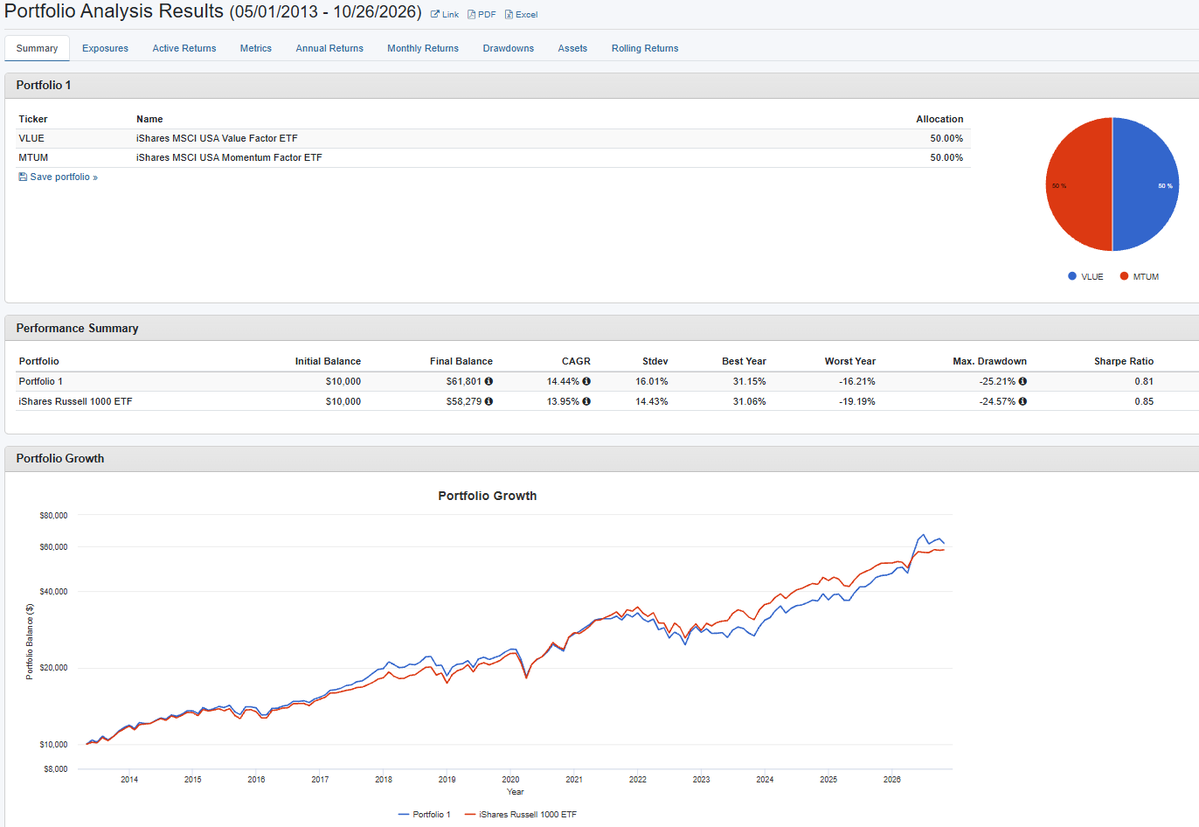The image size is (1199, 827).
Task: Select the Metrics tab
Action: 255,48
